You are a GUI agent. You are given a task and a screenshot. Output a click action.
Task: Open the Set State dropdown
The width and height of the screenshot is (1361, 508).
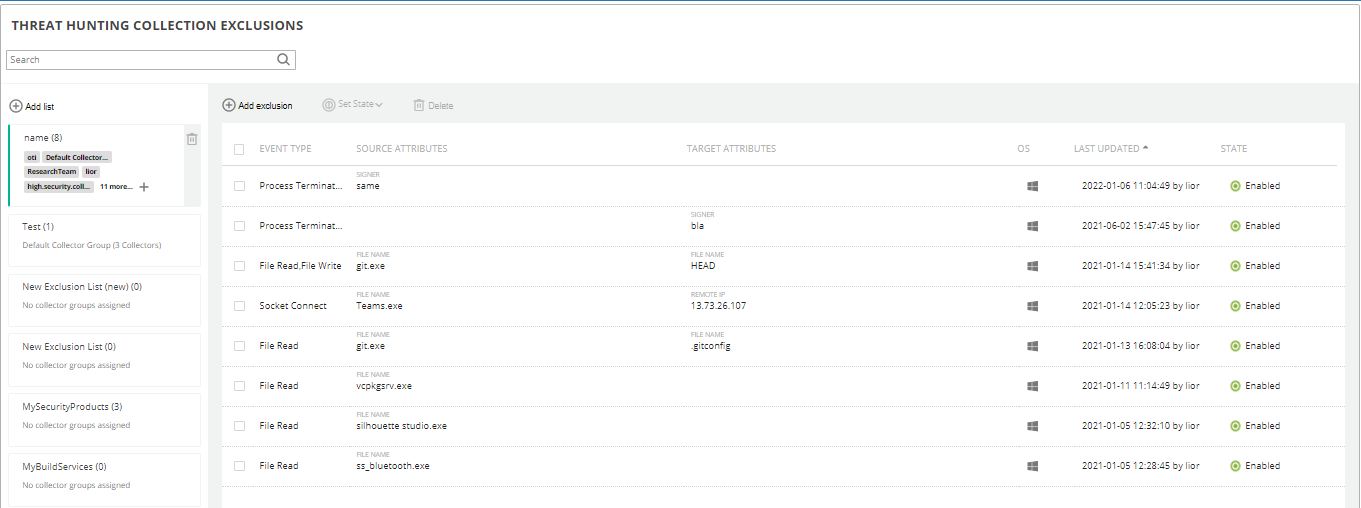(x=354, y=105)
